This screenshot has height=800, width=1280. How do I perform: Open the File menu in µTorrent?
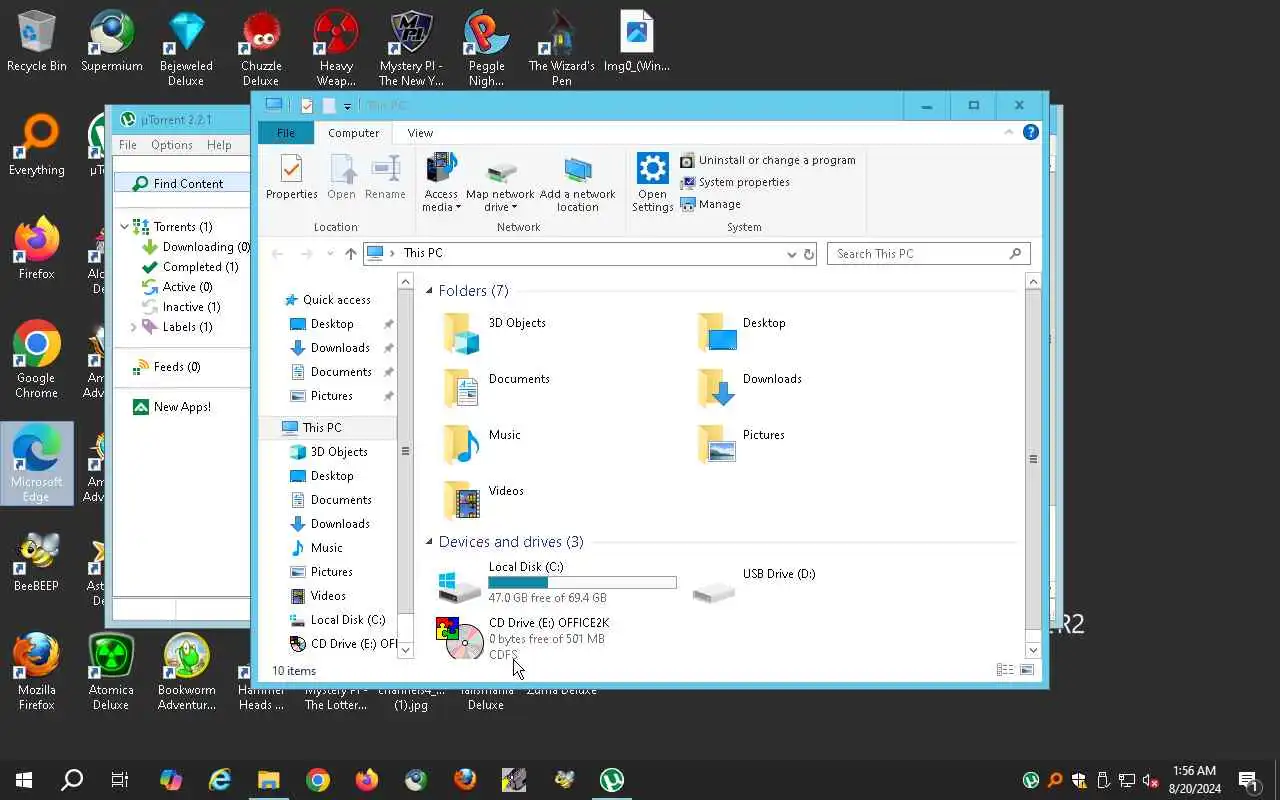click(x=128, y=145)
